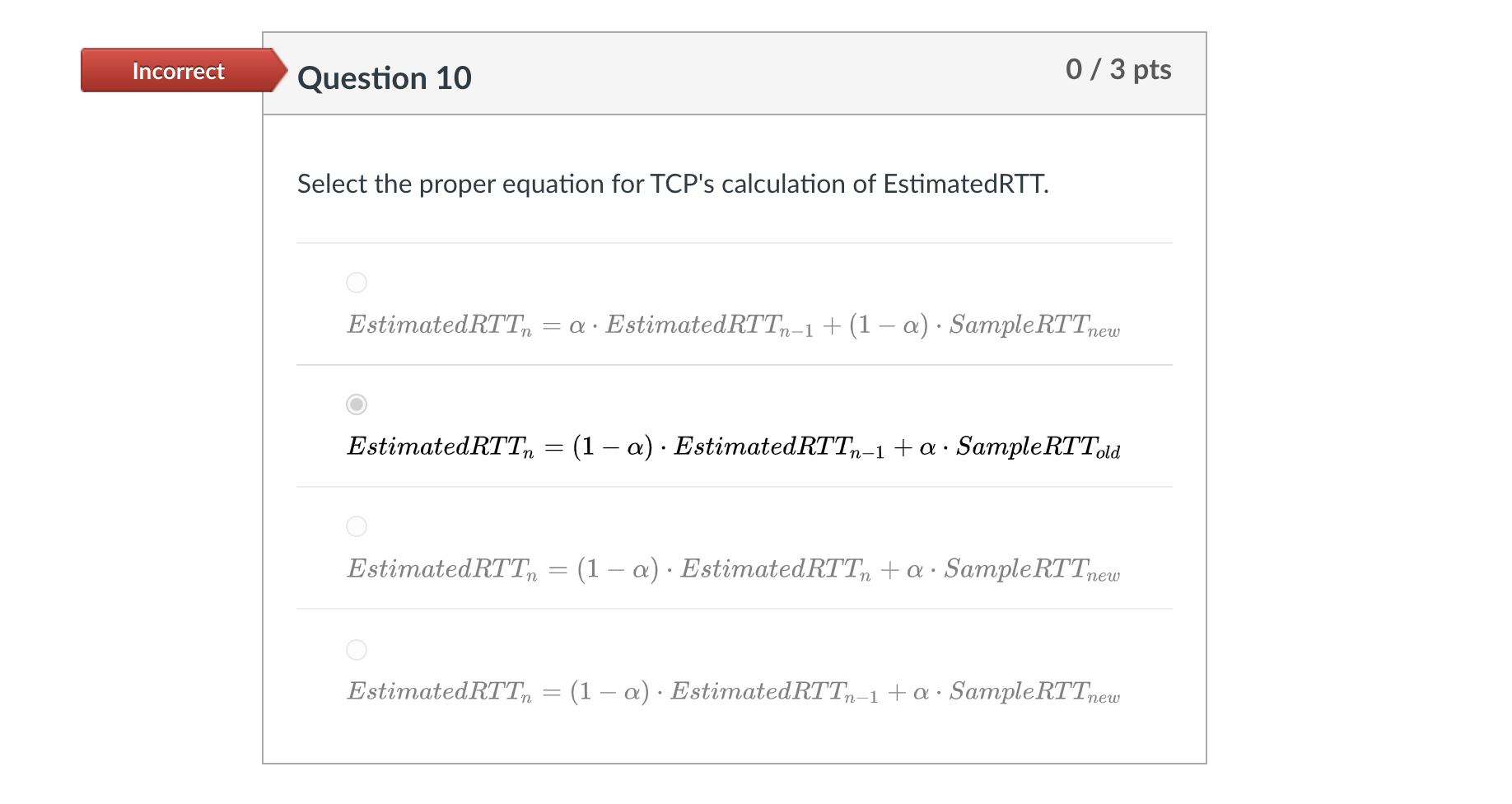Select the first radio button with α·EstimatedRTT equation

[356, 283]
